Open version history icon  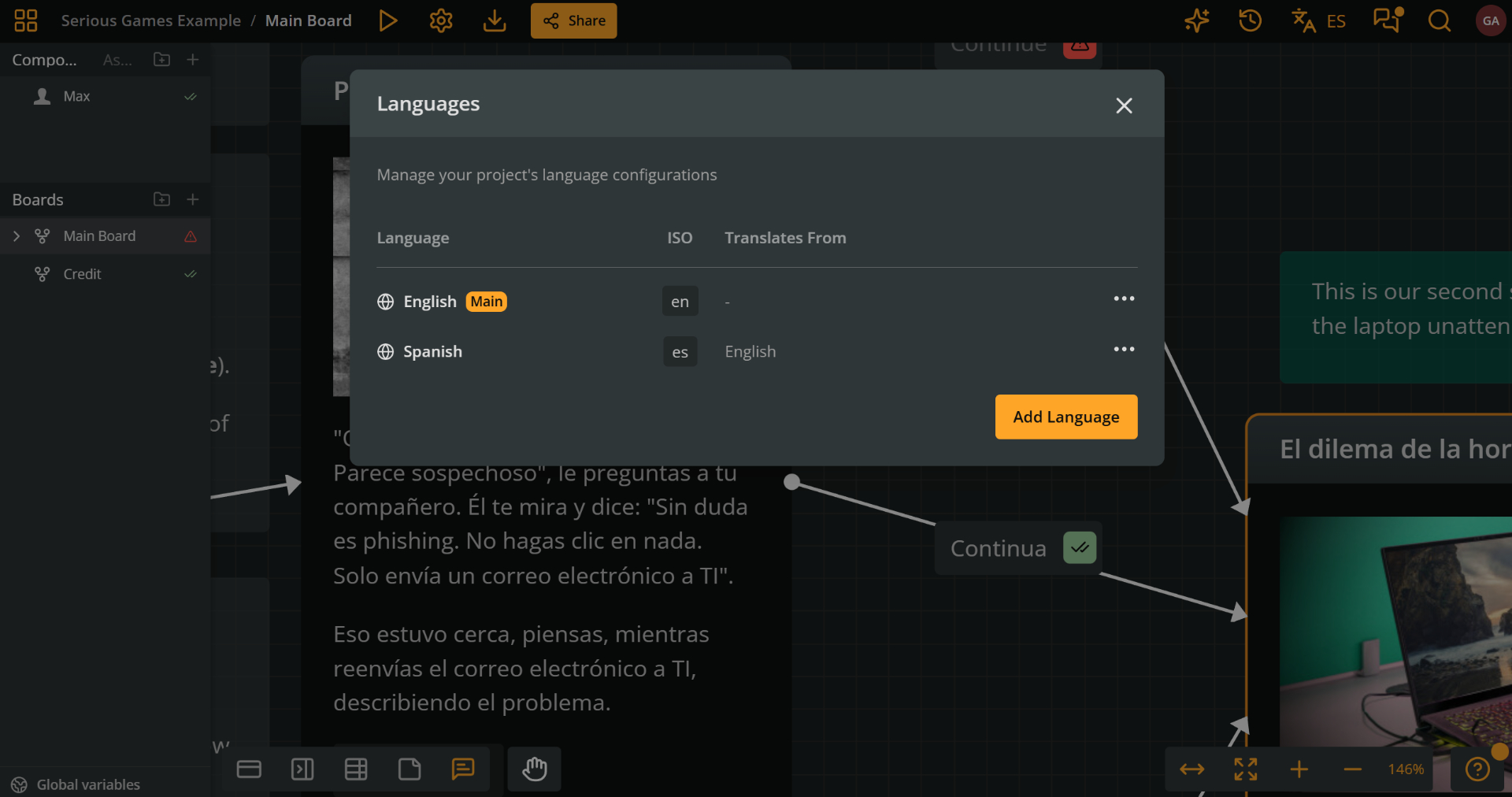[x=1249, y=20]
